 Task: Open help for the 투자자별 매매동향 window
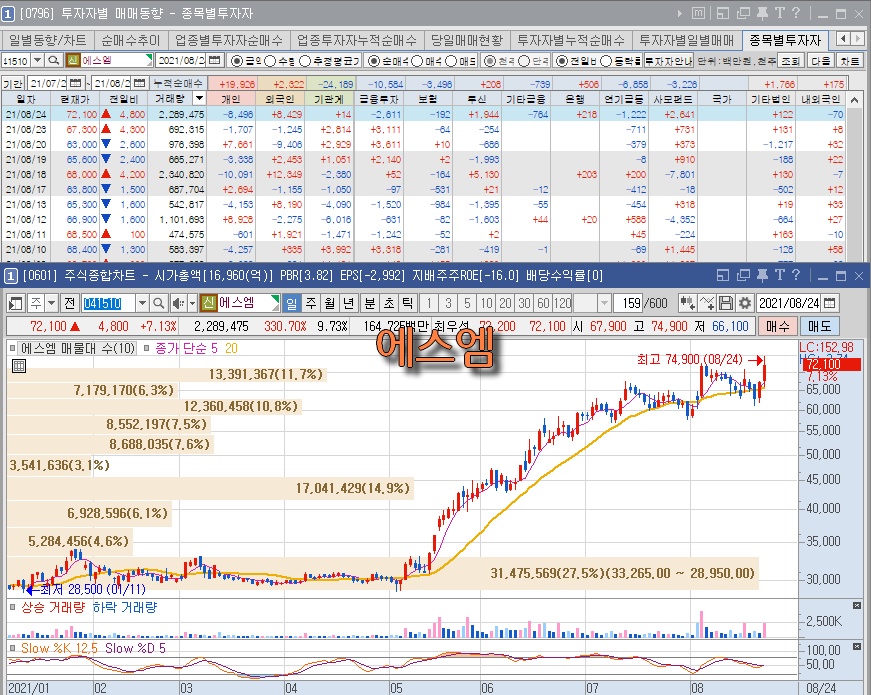pos(795,13)
